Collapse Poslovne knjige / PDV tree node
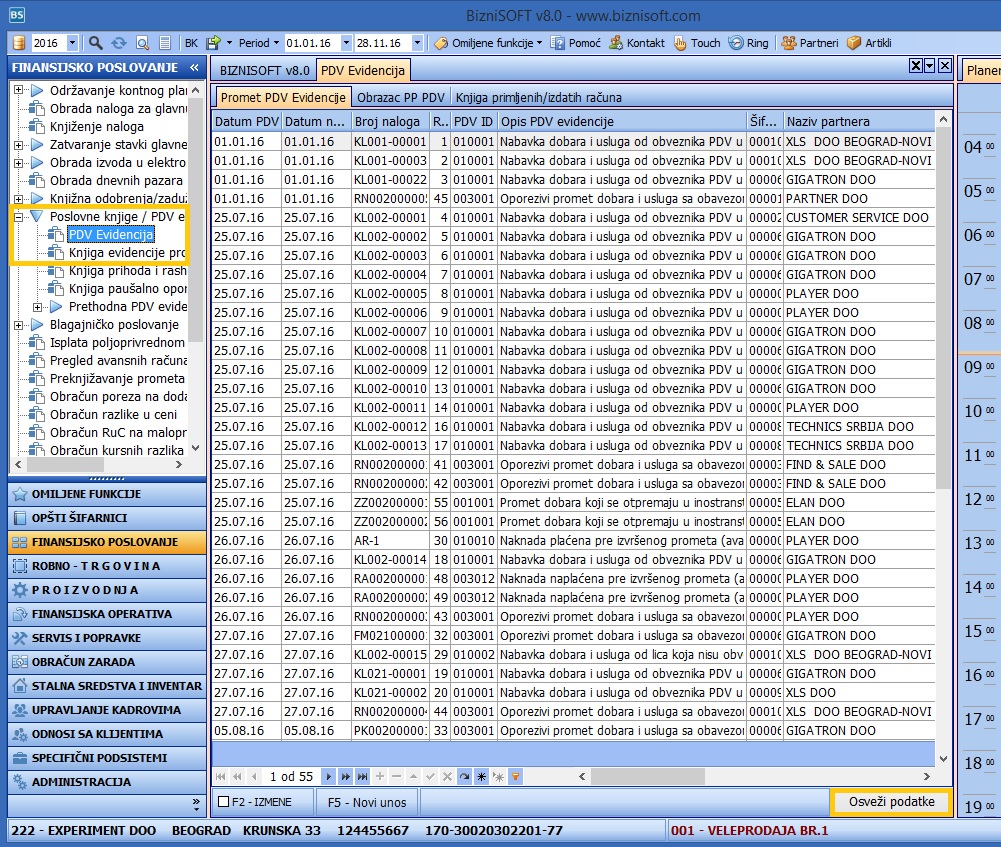 [x=20, y=216]
